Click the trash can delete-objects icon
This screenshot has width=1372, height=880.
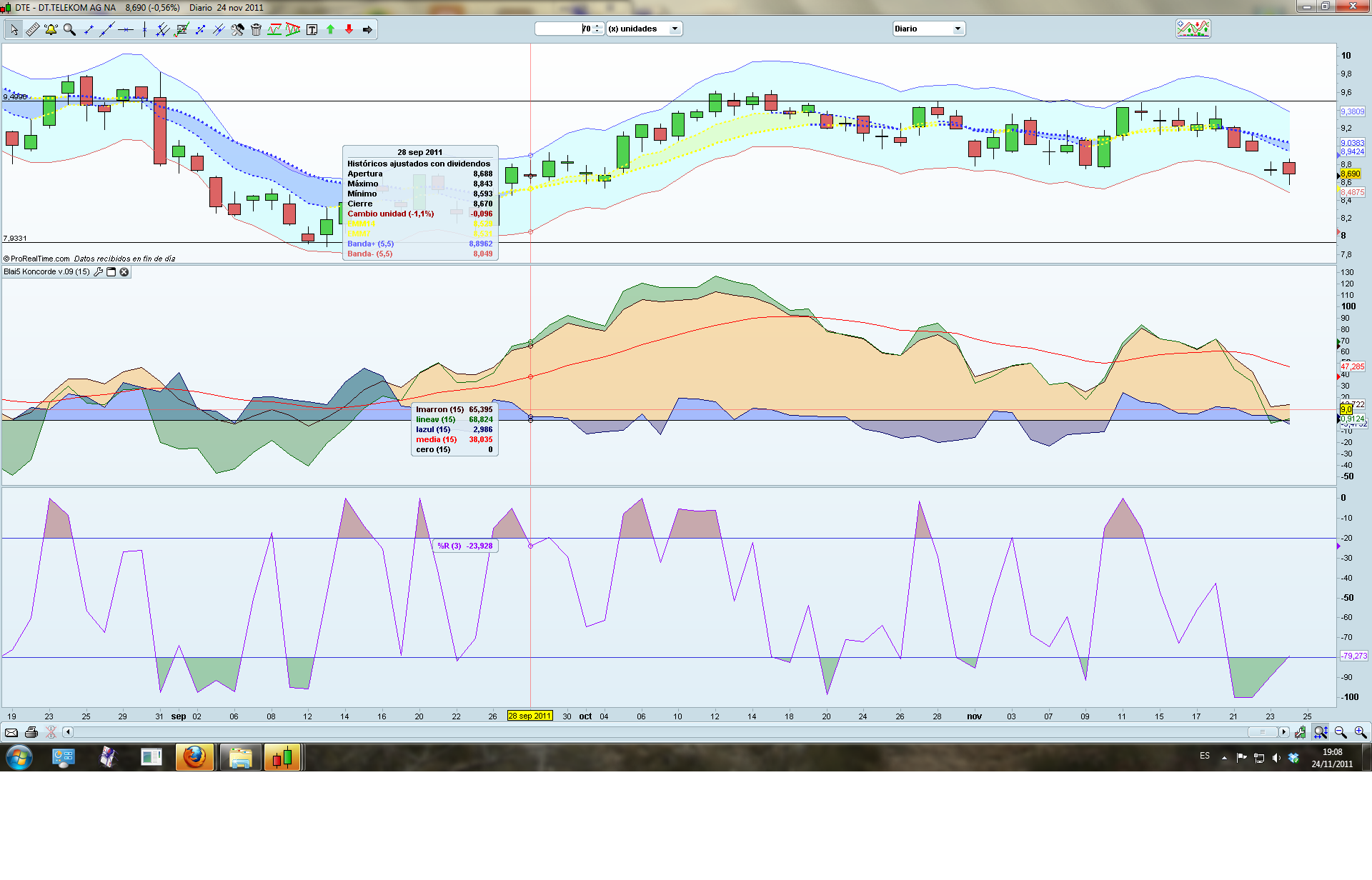pyautogui.click(x=256, y=29)
